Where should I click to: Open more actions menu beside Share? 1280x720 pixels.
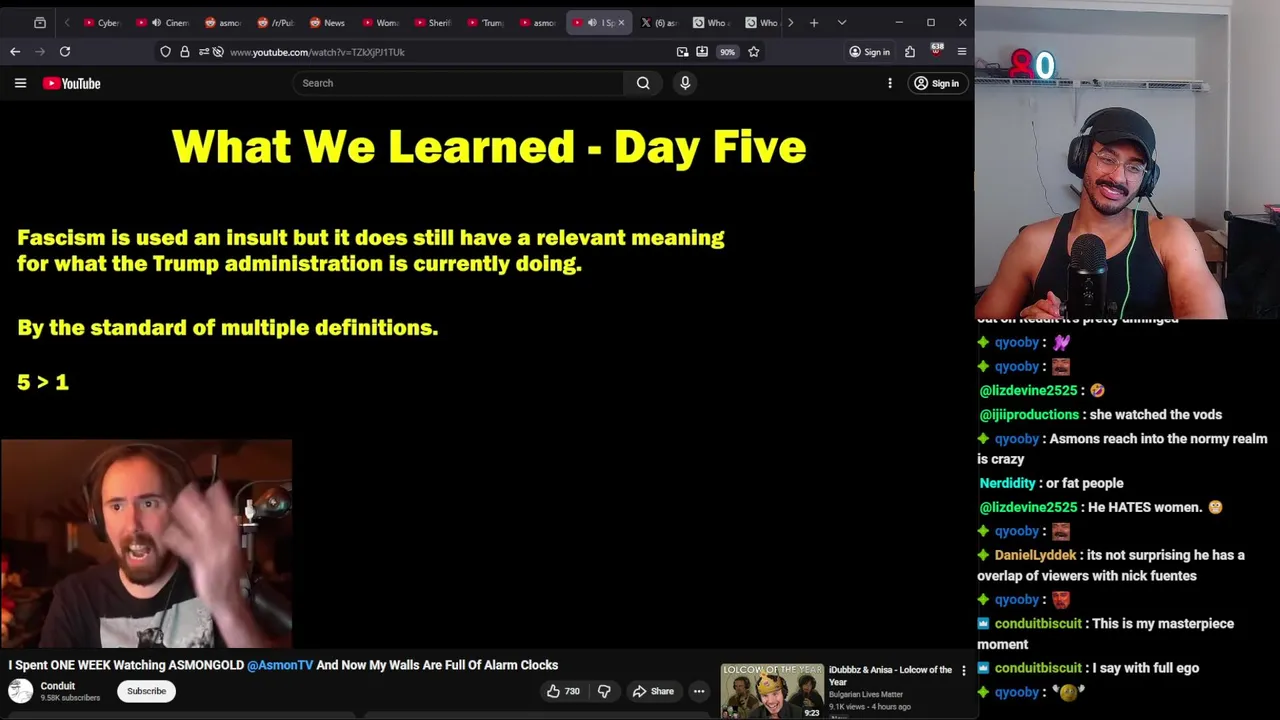coord(699,691)
